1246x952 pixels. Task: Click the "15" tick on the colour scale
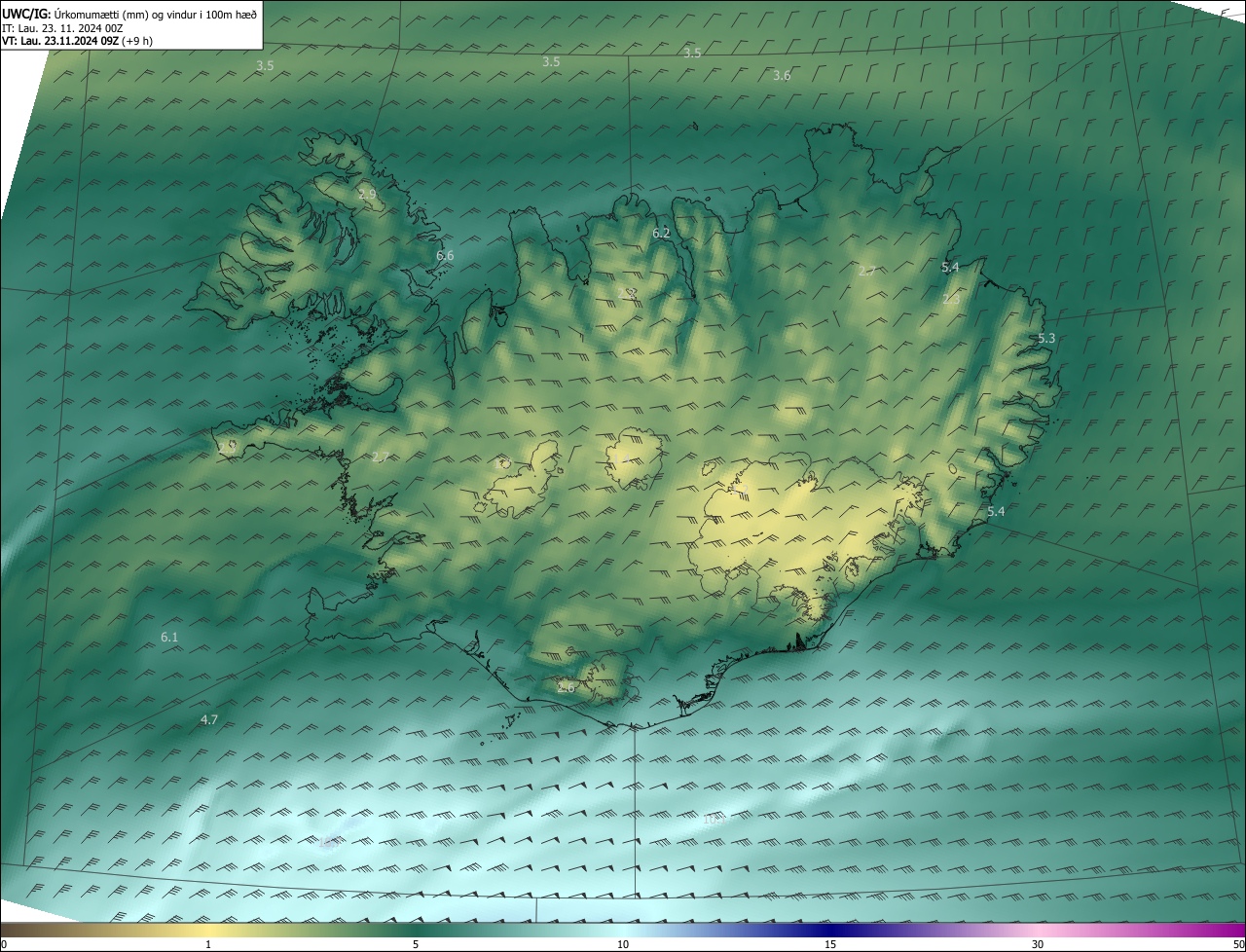(x=830, y=944)
